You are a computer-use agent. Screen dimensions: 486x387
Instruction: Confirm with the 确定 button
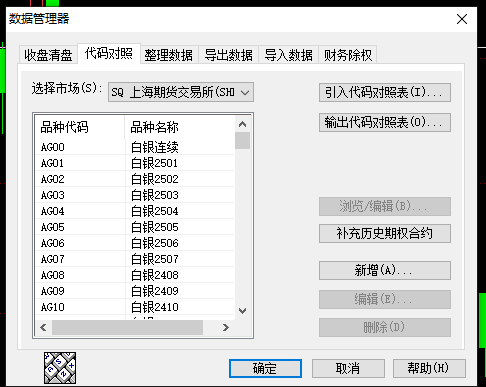(265, 368)
